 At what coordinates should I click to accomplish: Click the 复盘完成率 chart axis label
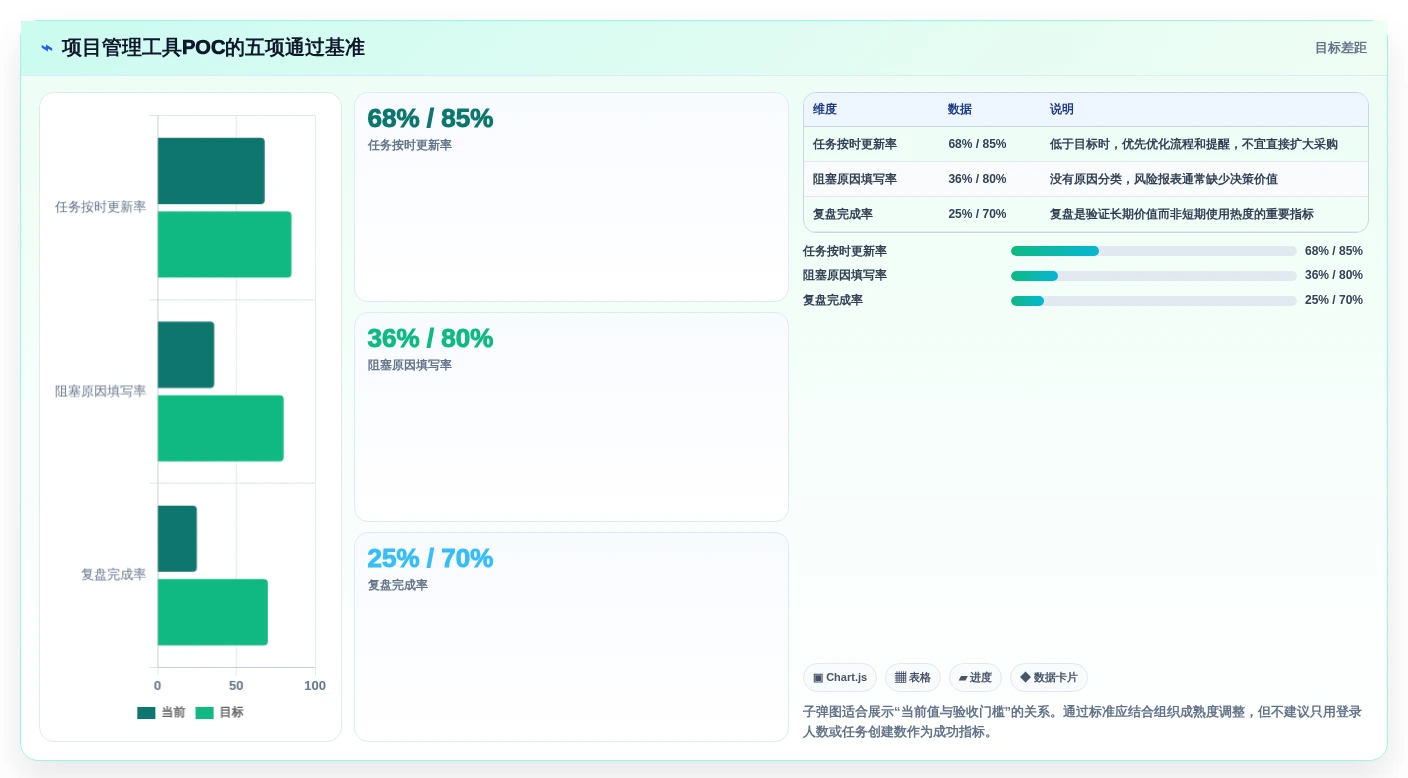(113, 575)
